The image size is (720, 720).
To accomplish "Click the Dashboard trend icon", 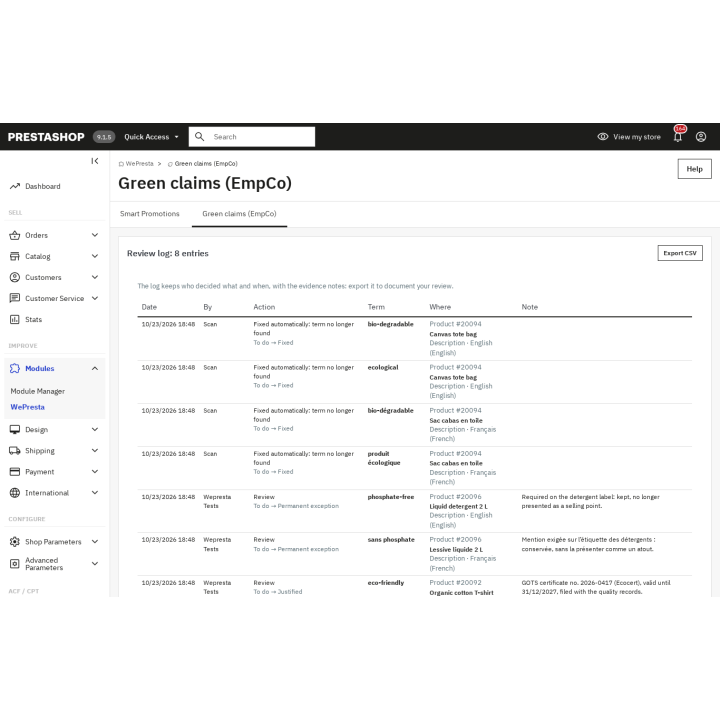I will pyautogui.click(x=15, y=186).
